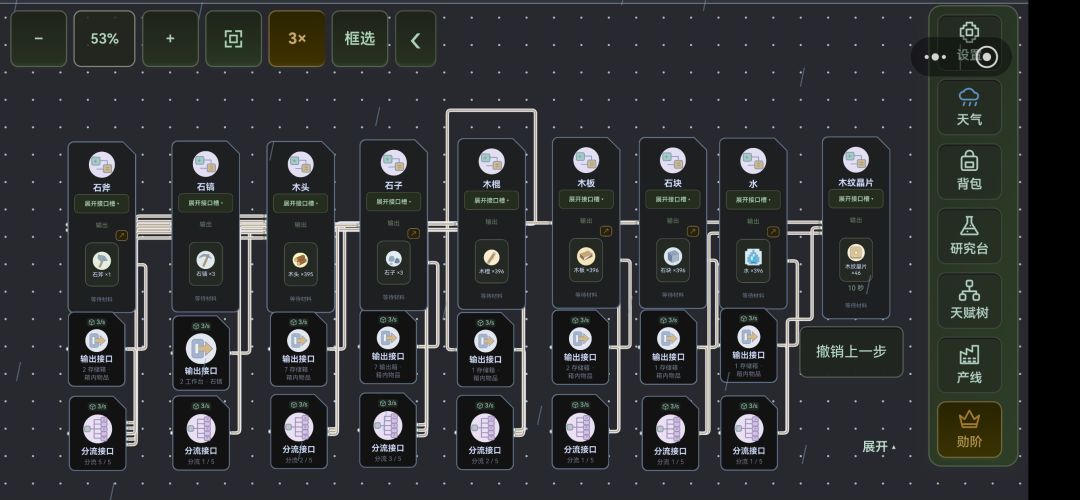The width and height of the screenshot is (1080, 500).
Task: Expand 展开接口槽 on the 石块 node
Action: [x=672, y=200]
